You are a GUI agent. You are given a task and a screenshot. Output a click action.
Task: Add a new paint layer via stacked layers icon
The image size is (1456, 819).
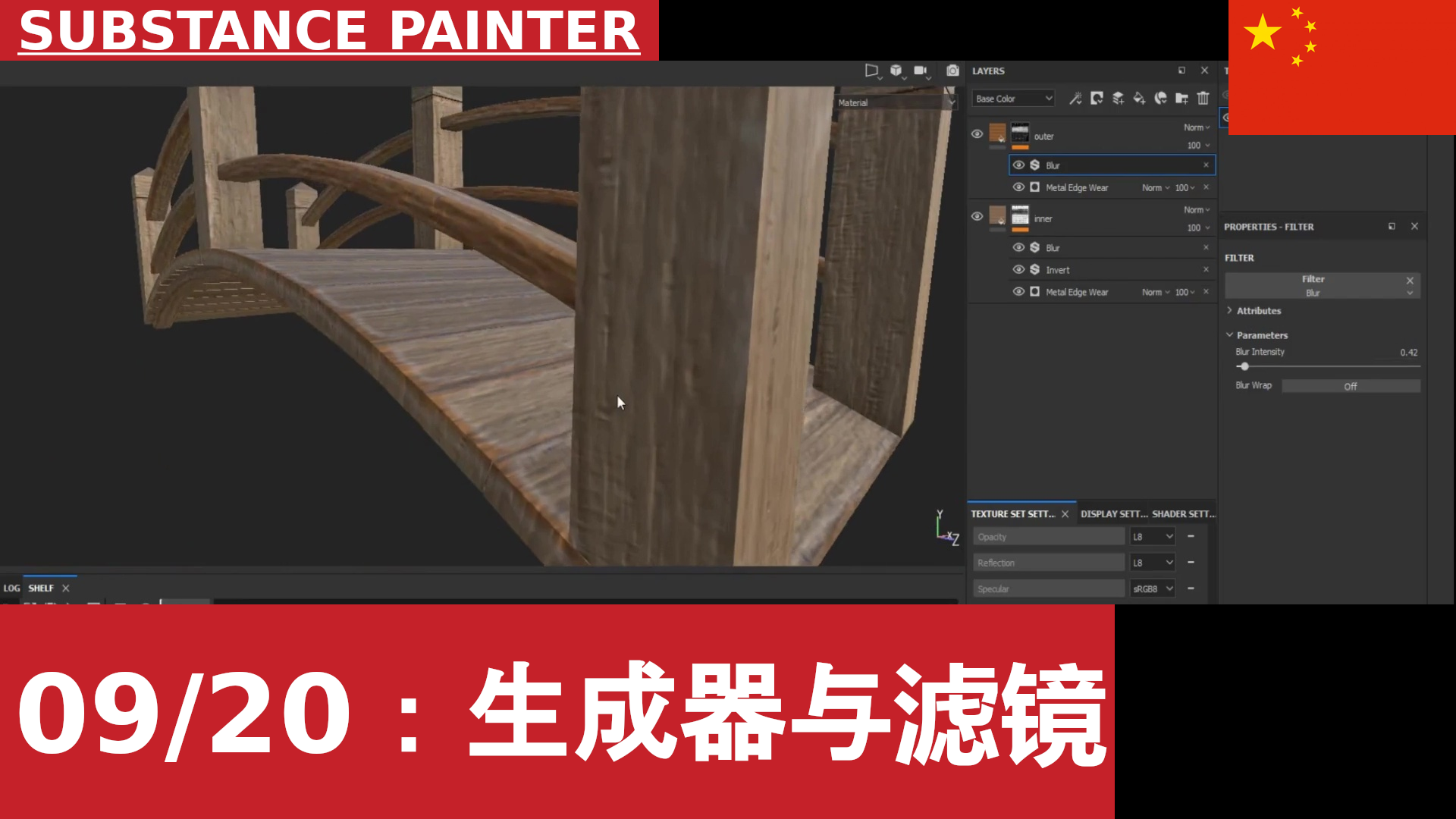point(1118,99)
